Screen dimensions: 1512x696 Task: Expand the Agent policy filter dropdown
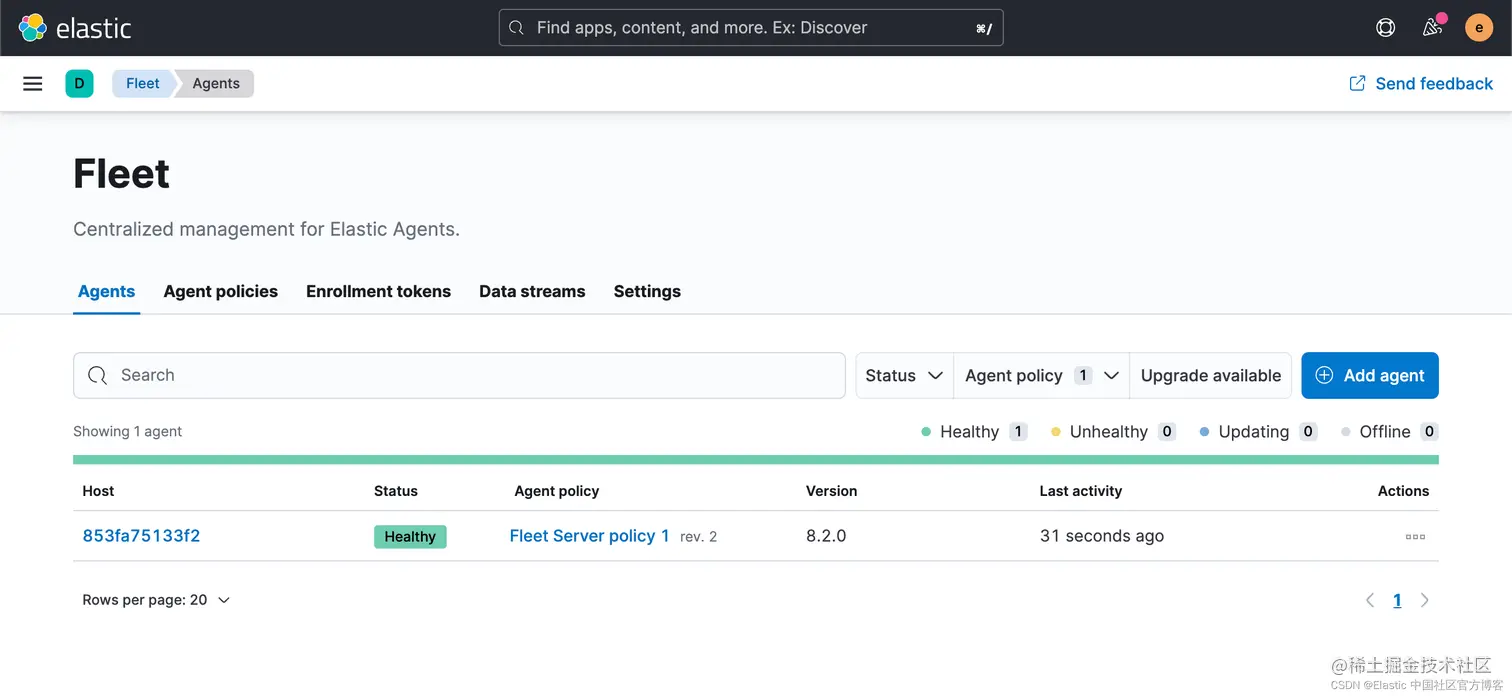click(x=1040, y=376)
